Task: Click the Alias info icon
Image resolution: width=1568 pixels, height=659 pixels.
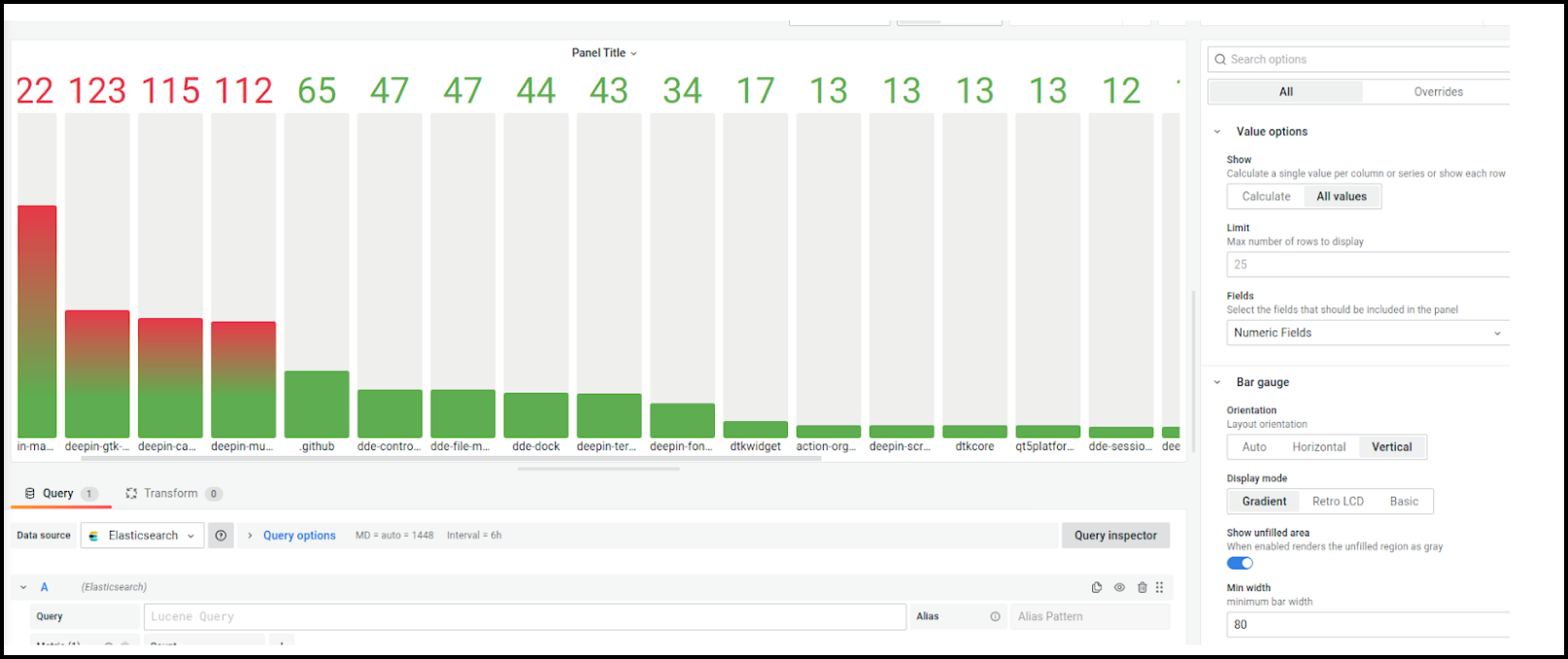Action: point(995,616)
